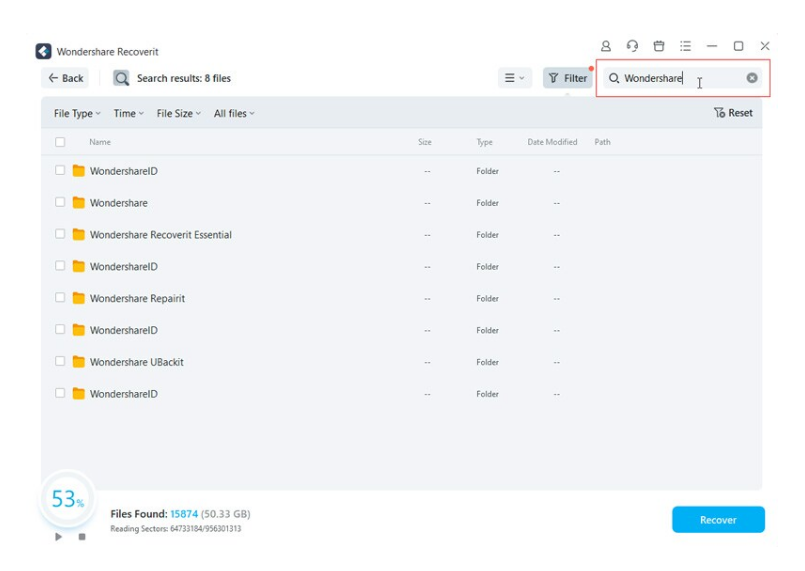Sort by the Type column header
The width and height of the screenshot is (805, 571).
484,142
